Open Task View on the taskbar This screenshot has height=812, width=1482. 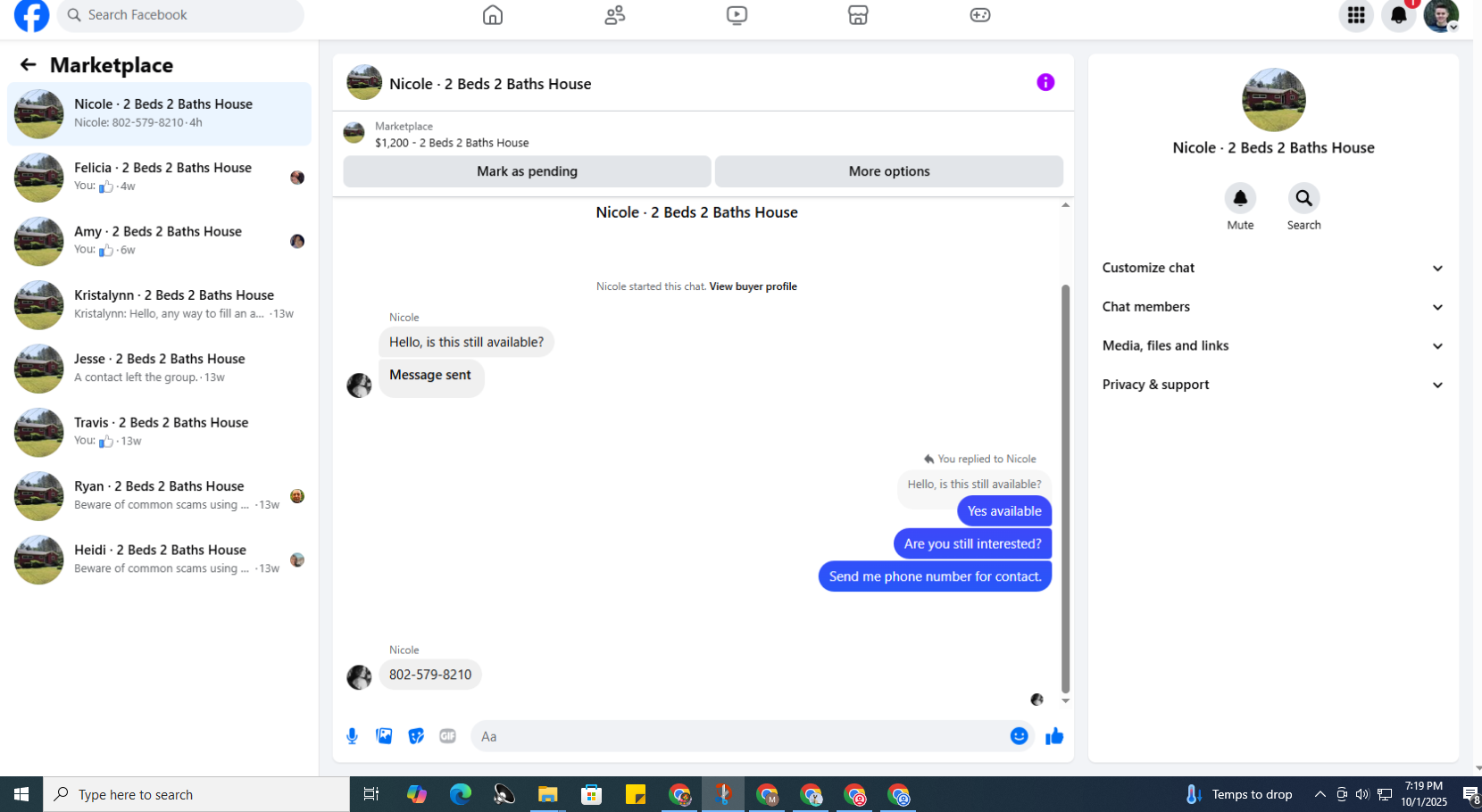(371, 794)
